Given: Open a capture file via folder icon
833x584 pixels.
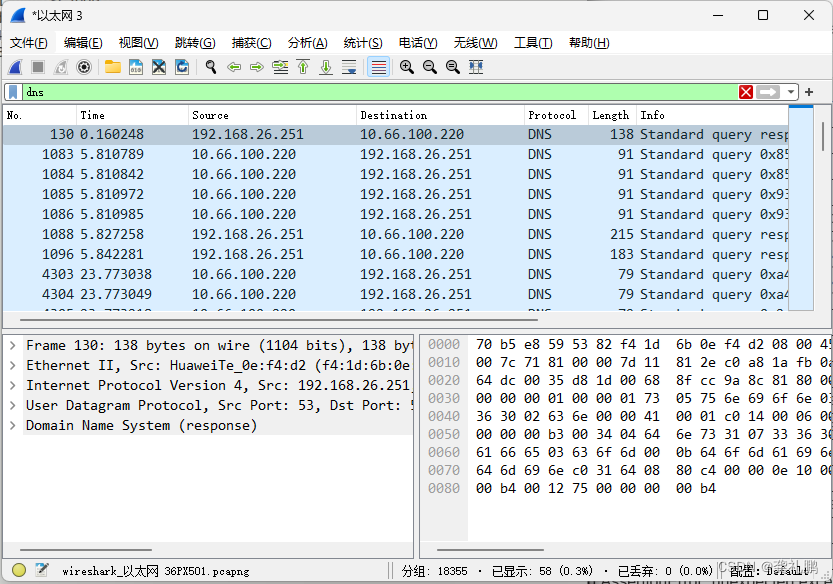Looking at the screenshot, I should click(x=113, y=67).
